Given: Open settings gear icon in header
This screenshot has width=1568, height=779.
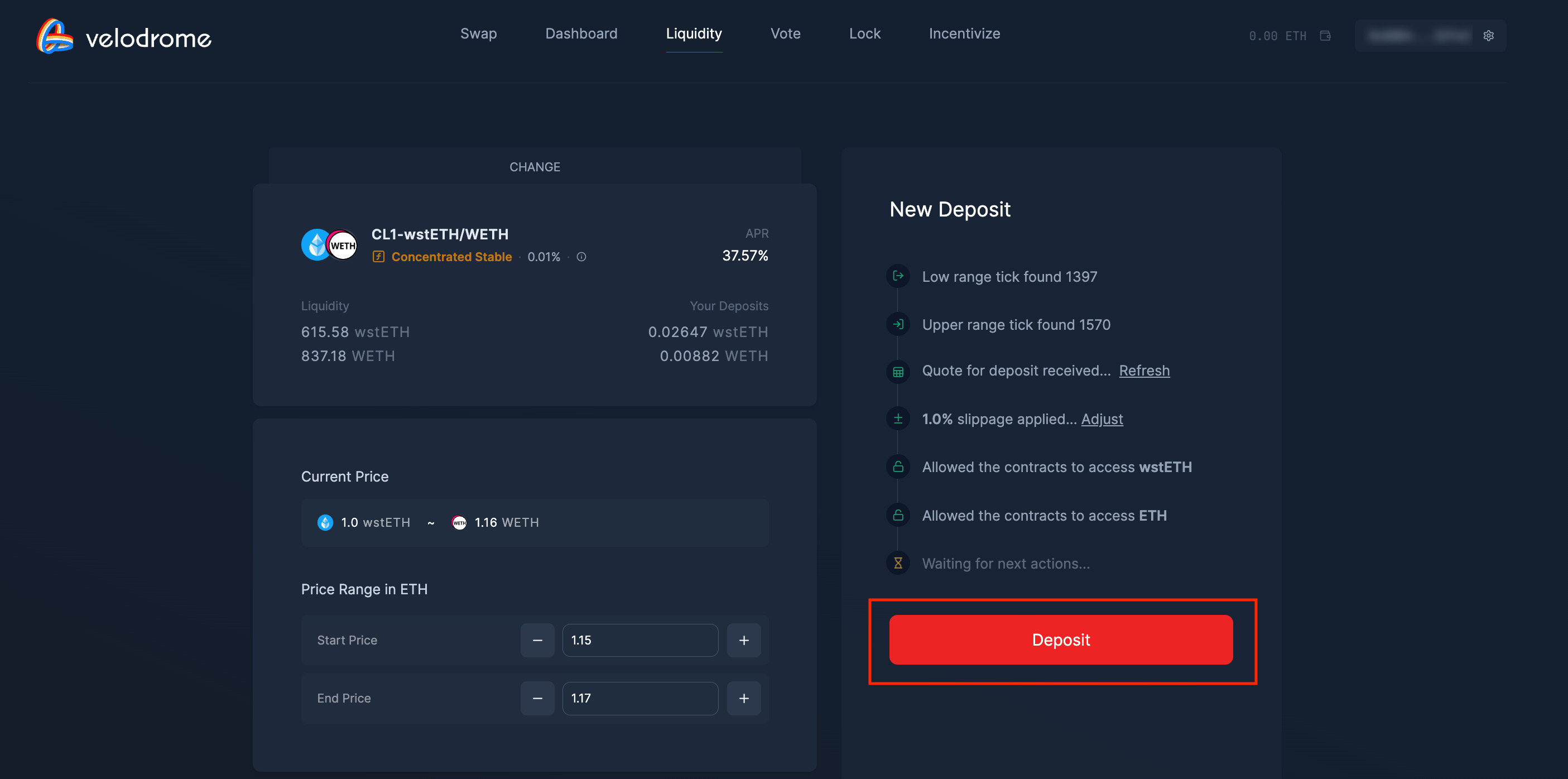Looking at the screenshot, I should [x=1488, y=36].
